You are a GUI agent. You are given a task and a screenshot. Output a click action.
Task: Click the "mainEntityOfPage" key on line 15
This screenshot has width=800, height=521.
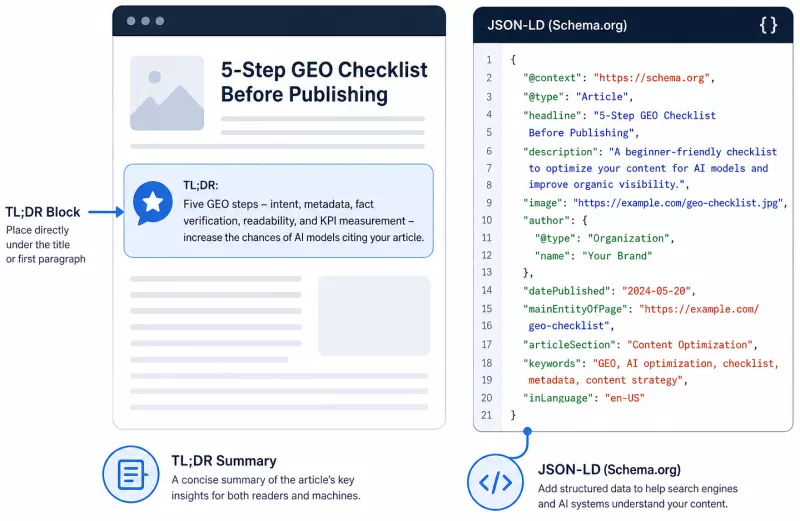pyautogui.click(x=574, y=309)
